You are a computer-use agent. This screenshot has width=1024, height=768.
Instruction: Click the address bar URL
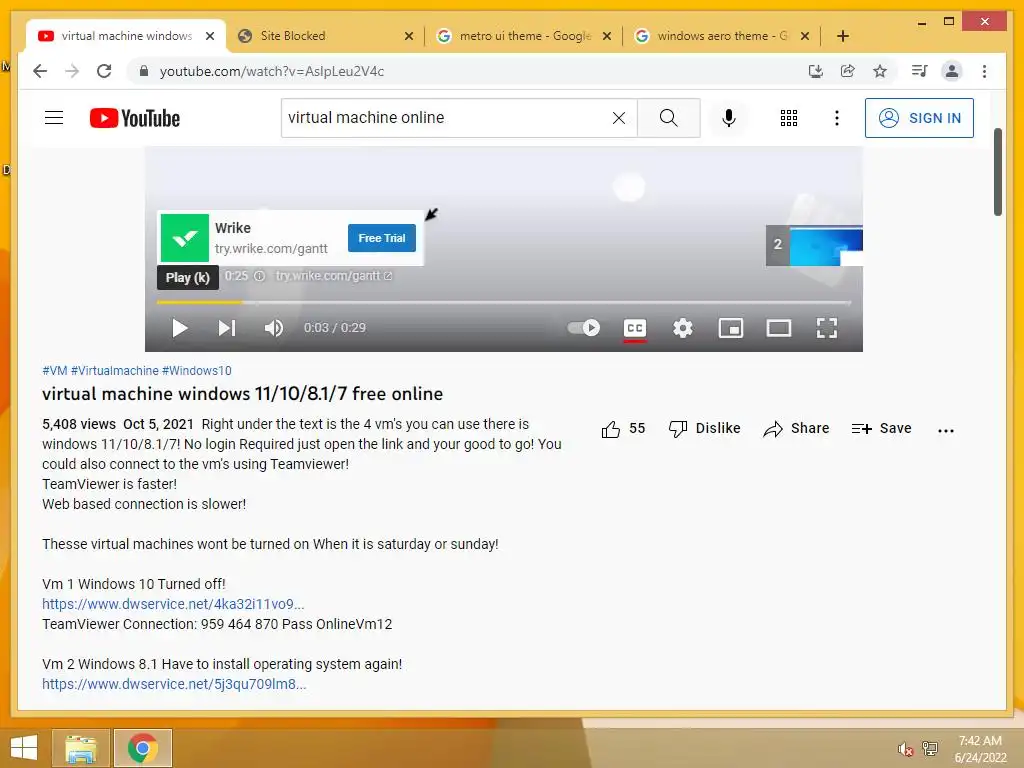272,71
